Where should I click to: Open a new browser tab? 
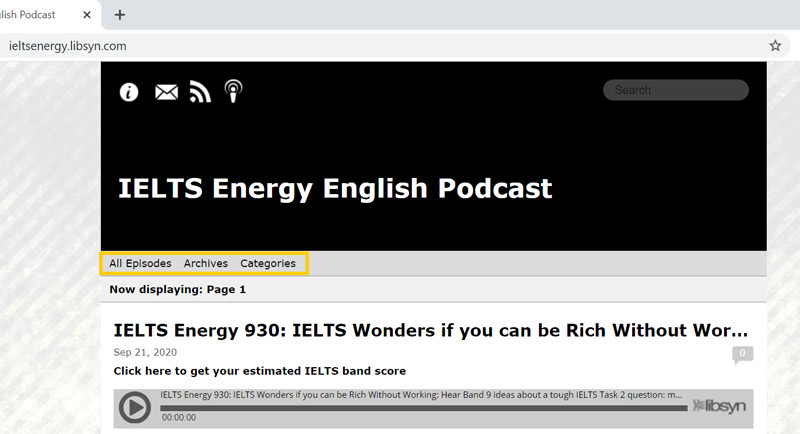120,15
